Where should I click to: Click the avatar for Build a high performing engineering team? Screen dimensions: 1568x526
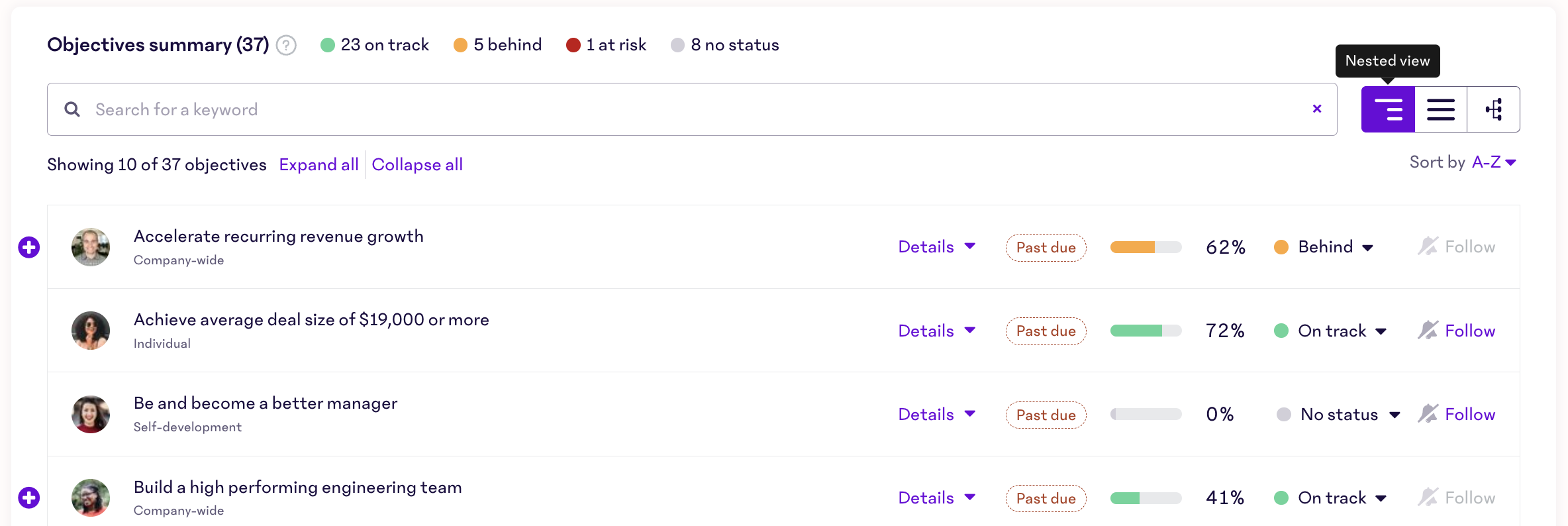click(90, 498)
